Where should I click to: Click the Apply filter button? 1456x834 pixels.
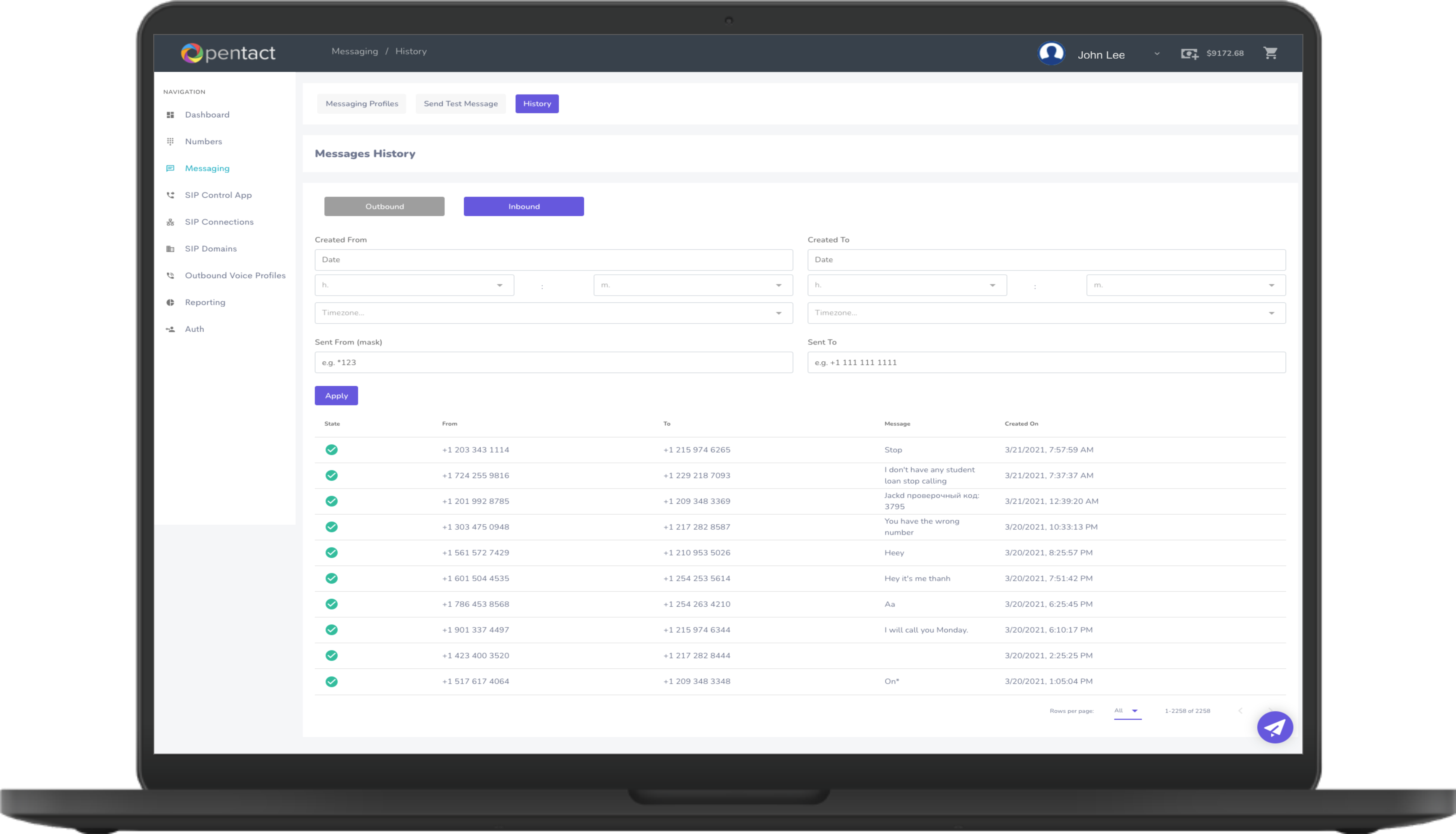point(336,396)
